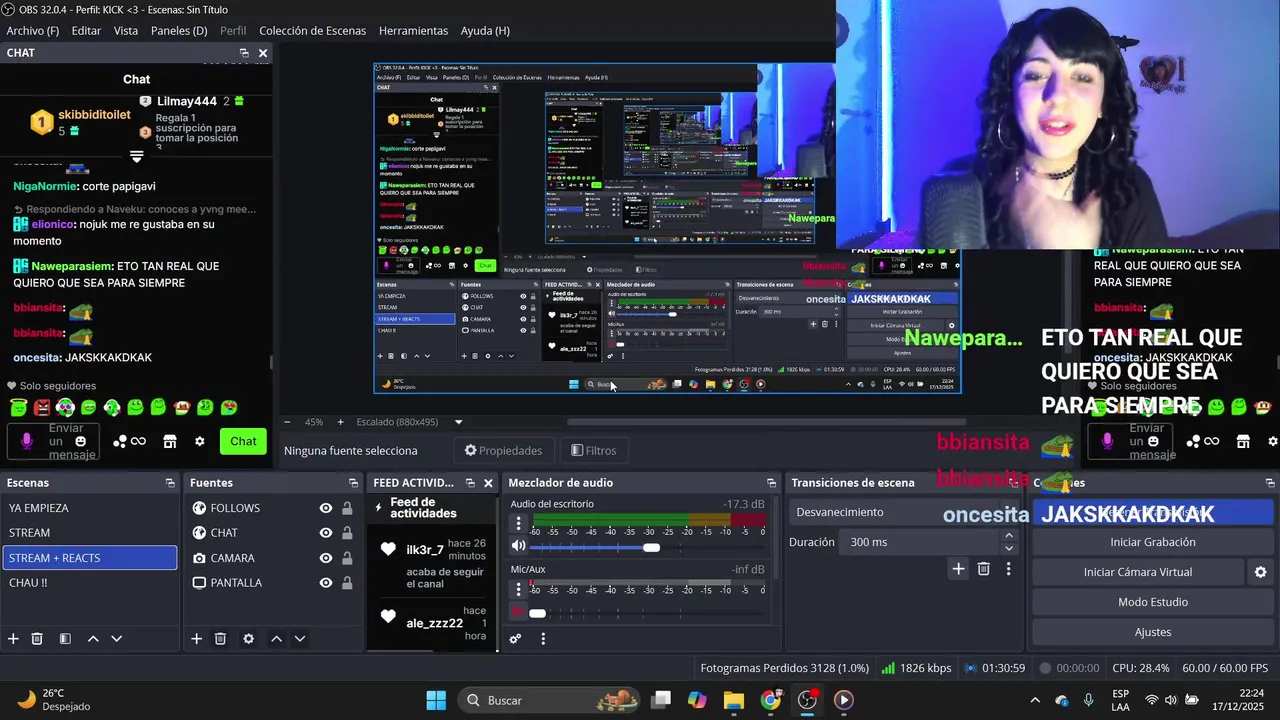This screenshot has width=1280, height=720.
Task: Add a new scene in Escenas
Action: coord(13,639)
